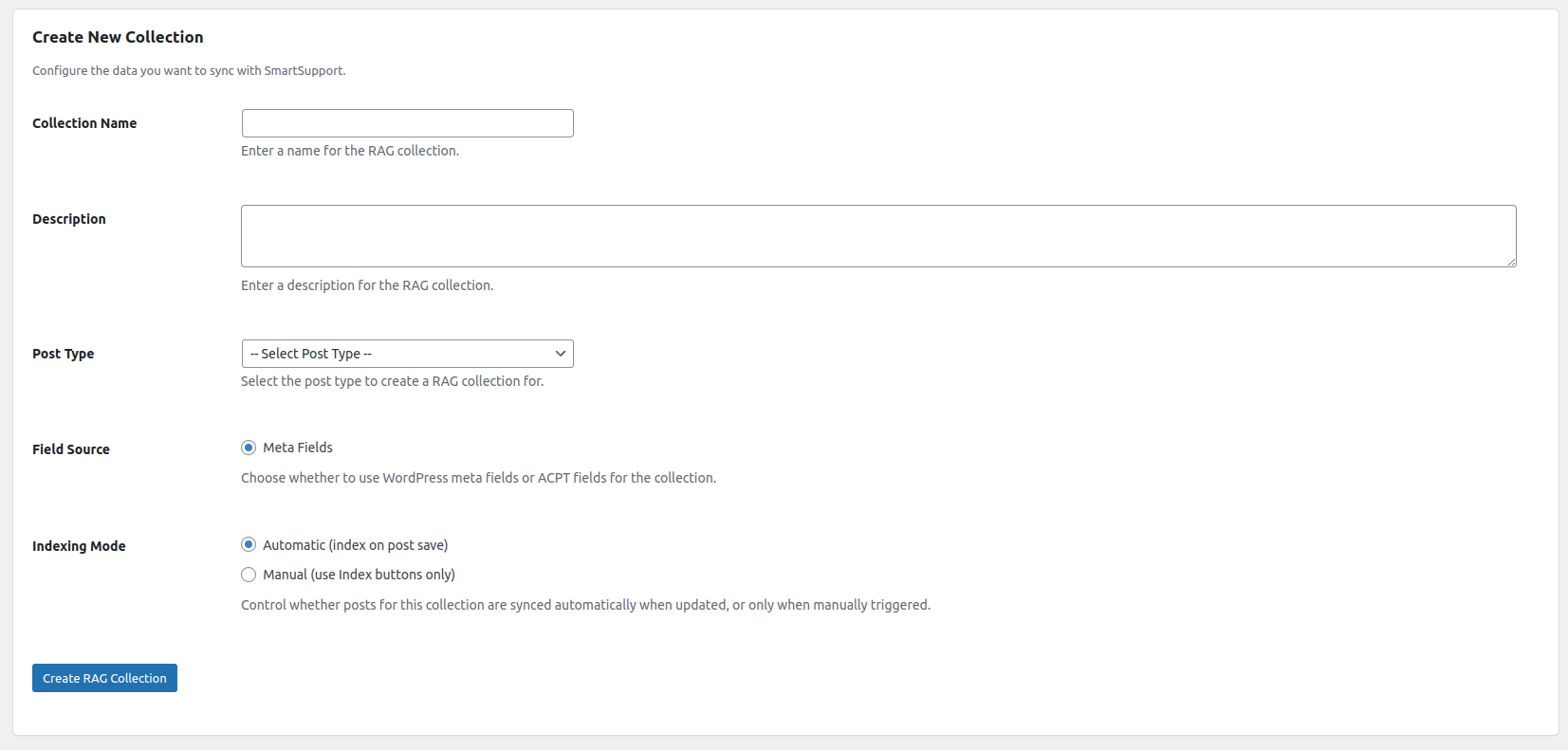This screenshot has width=1568, height=750.
Task: Click the 'Enter a description' help text
Action: 367,285
